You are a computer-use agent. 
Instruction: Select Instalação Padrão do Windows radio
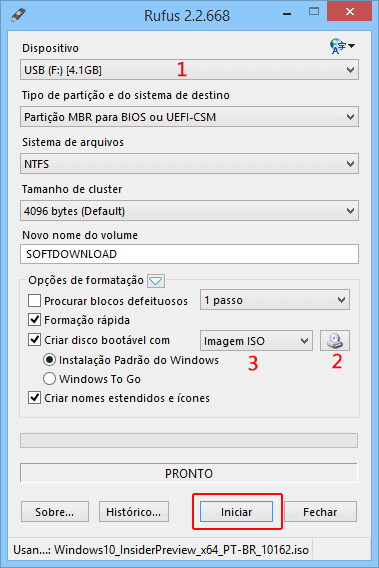49,360
